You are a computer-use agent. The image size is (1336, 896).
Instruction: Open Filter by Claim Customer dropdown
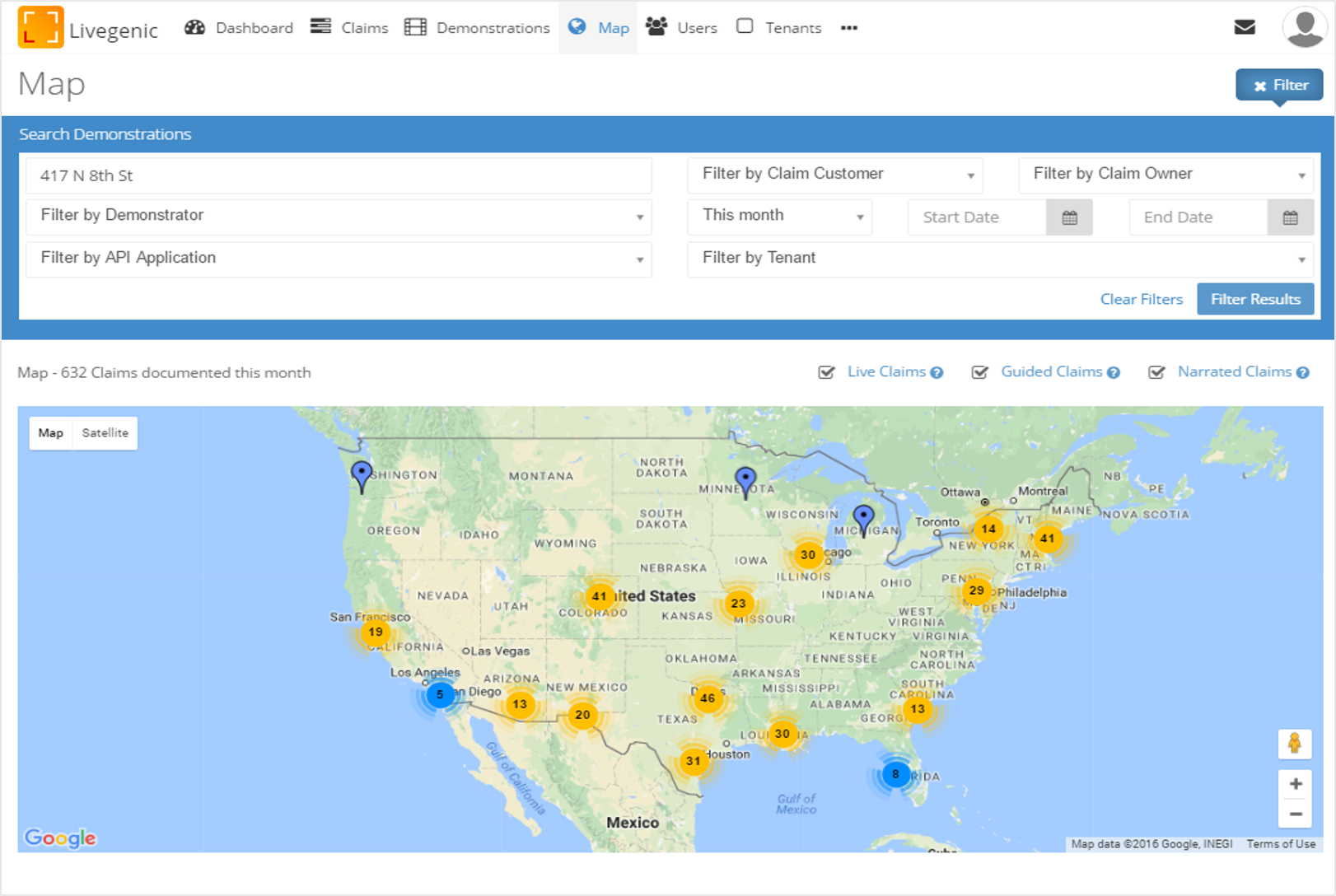pos(835,175)
